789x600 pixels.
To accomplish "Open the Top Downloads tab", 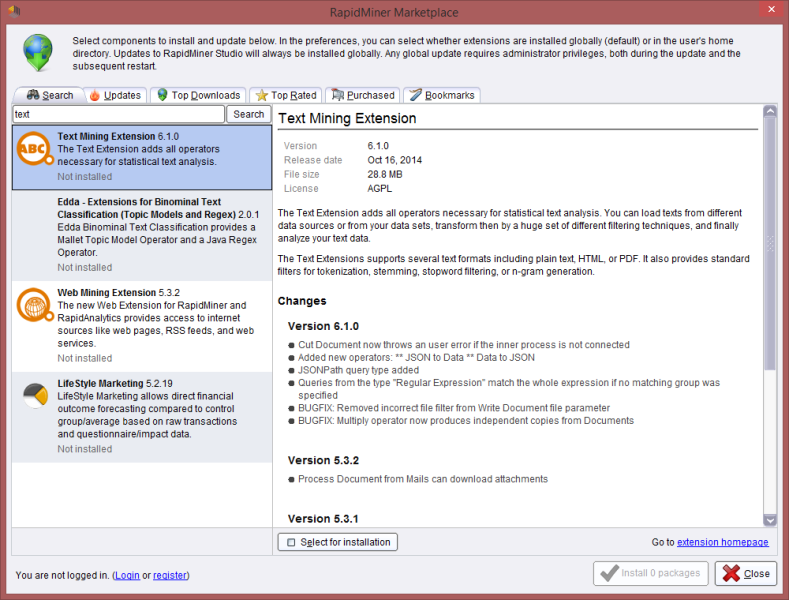I will 198,95.
